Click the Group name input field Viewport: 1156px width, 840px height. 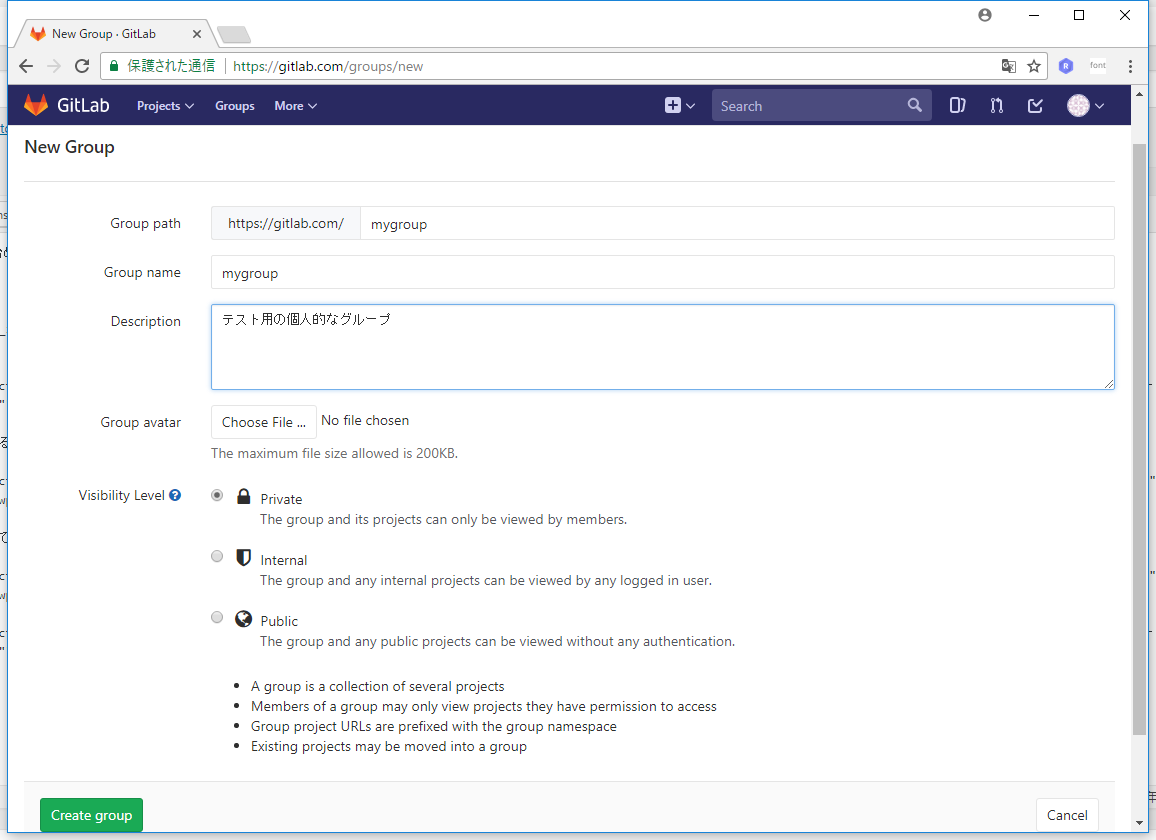click(662, 272)
